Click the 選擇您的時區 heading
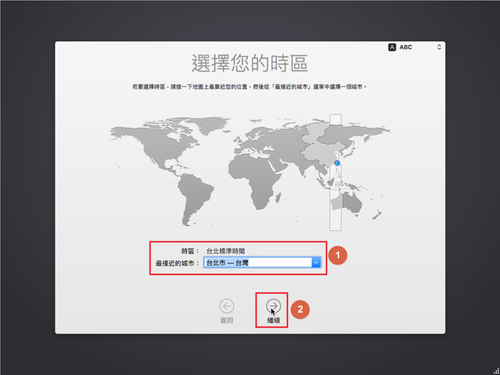This screenshot has height=375, width=500. pos(250,63)
